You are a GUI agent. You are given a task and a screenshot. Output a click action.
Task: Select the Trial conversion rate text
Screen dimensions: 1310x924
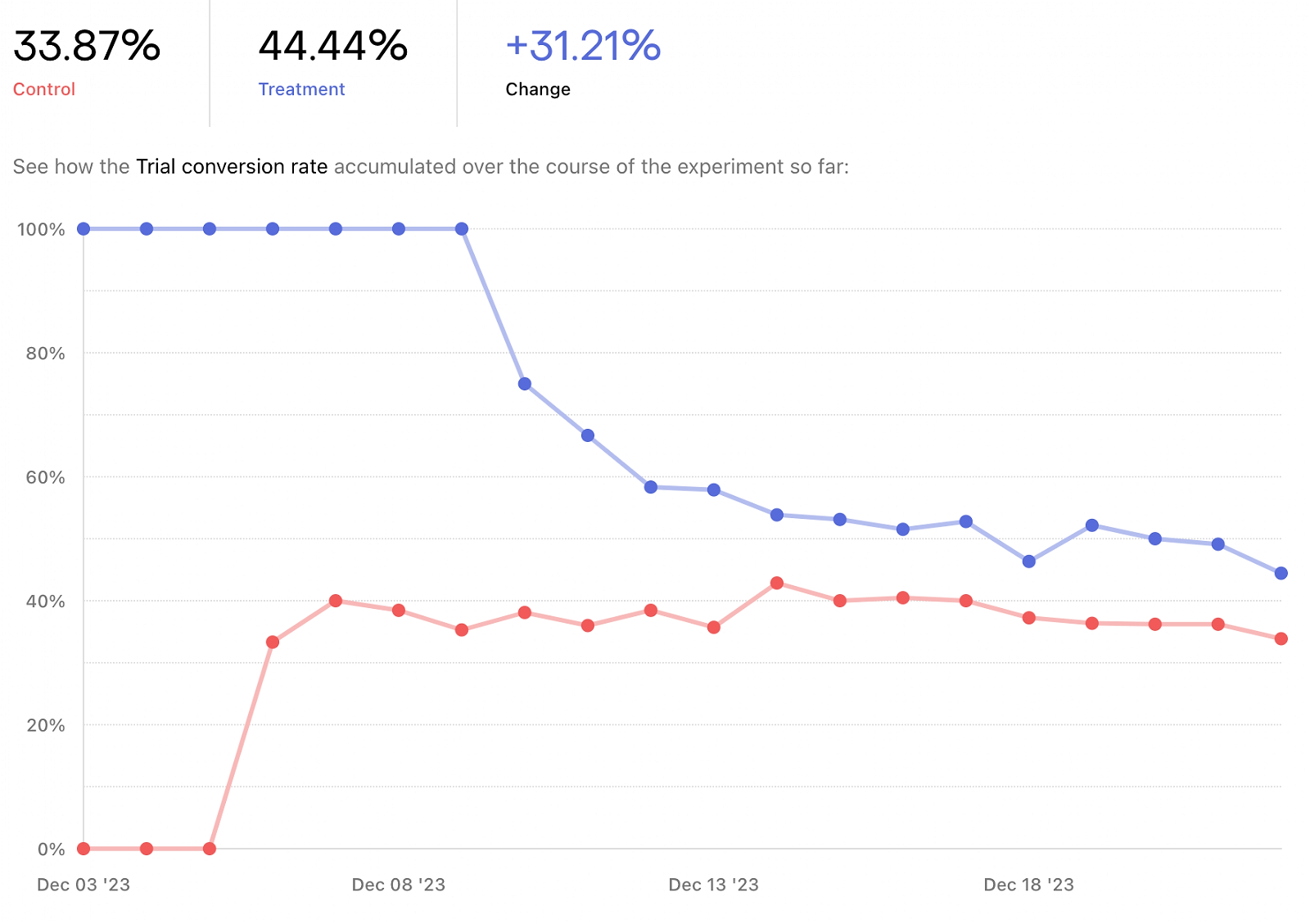point(232,167)
